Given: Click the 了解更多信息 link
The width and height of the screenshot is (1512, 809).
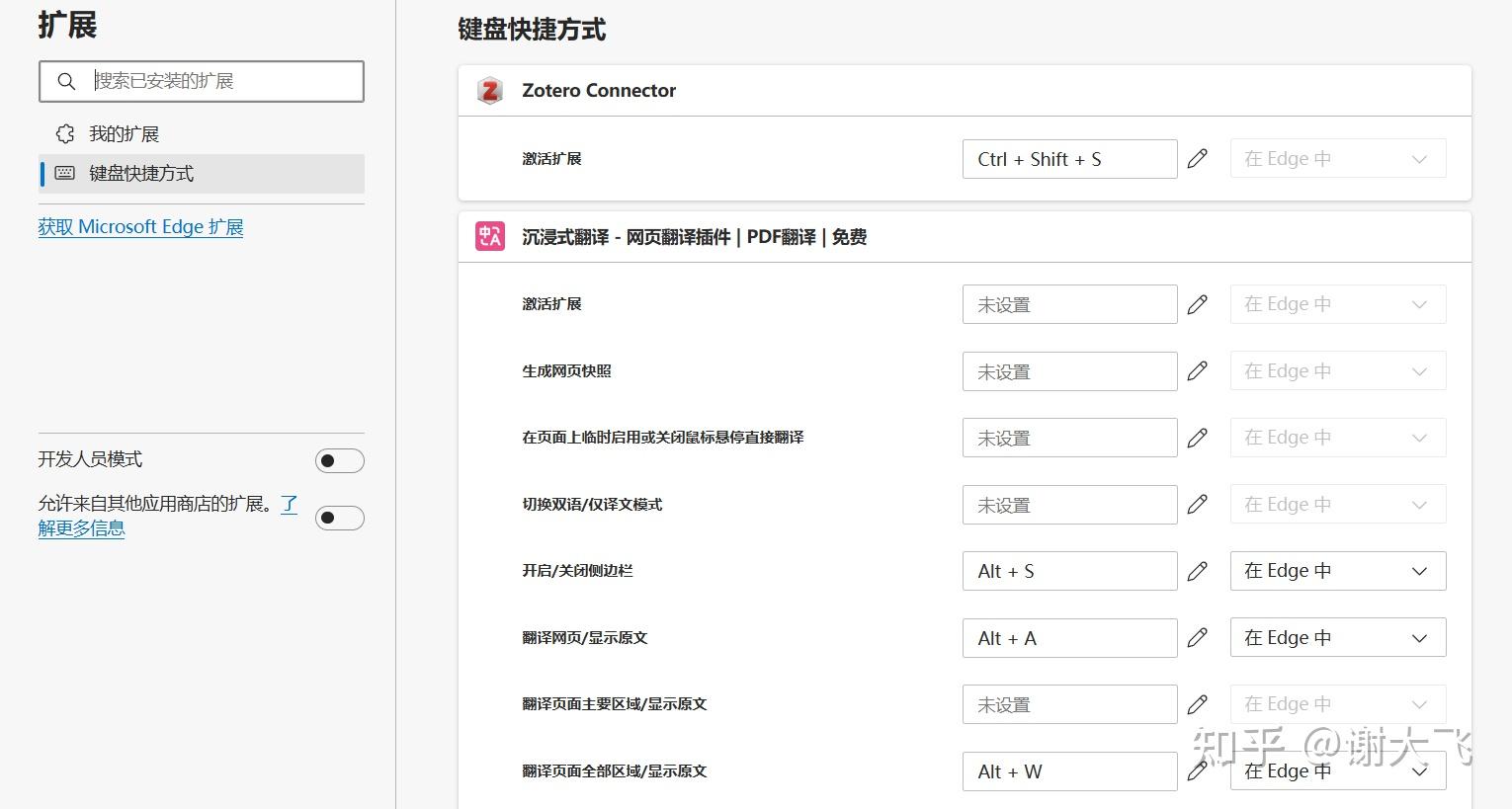Looking at the screenshot, I should click(x=81, y=528).
